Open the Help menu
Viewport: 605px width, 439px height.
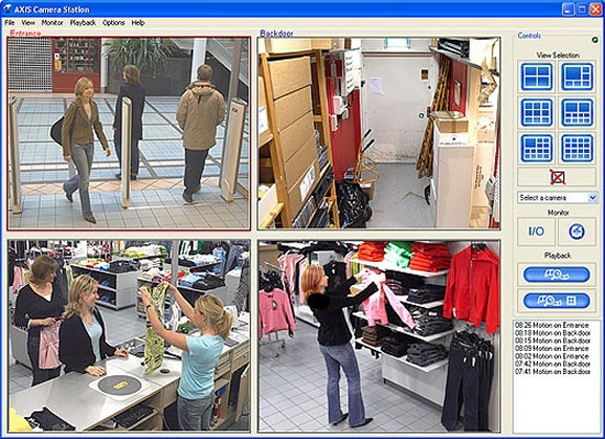(138, 22)
